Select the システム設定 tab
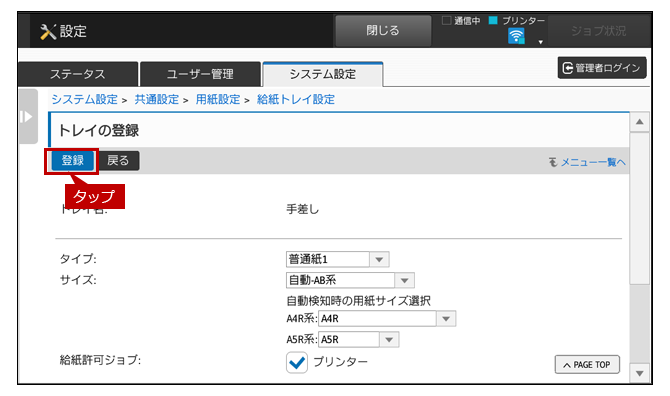The height and width of the screenshot is (396, 670). [x=323, y=74]
